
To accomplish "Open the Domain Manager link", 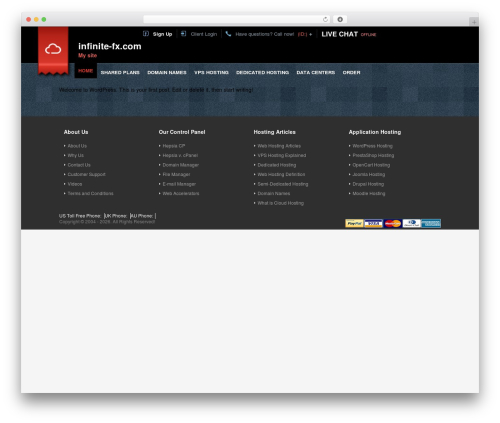I will [181, 165].
